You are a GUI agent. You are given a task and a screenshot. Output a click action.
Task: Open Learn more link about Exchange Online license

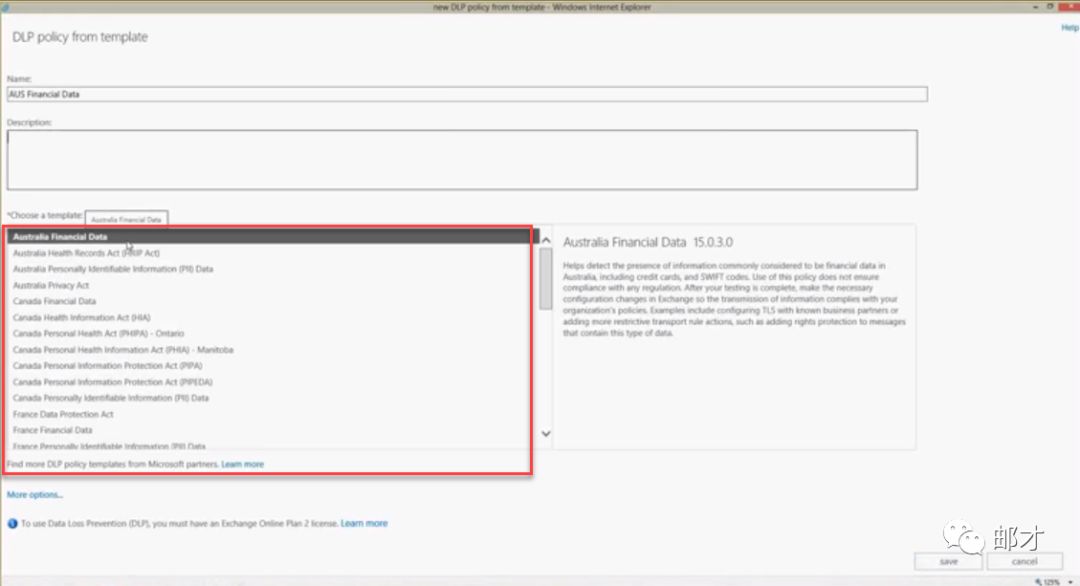(x=364, y=523)
